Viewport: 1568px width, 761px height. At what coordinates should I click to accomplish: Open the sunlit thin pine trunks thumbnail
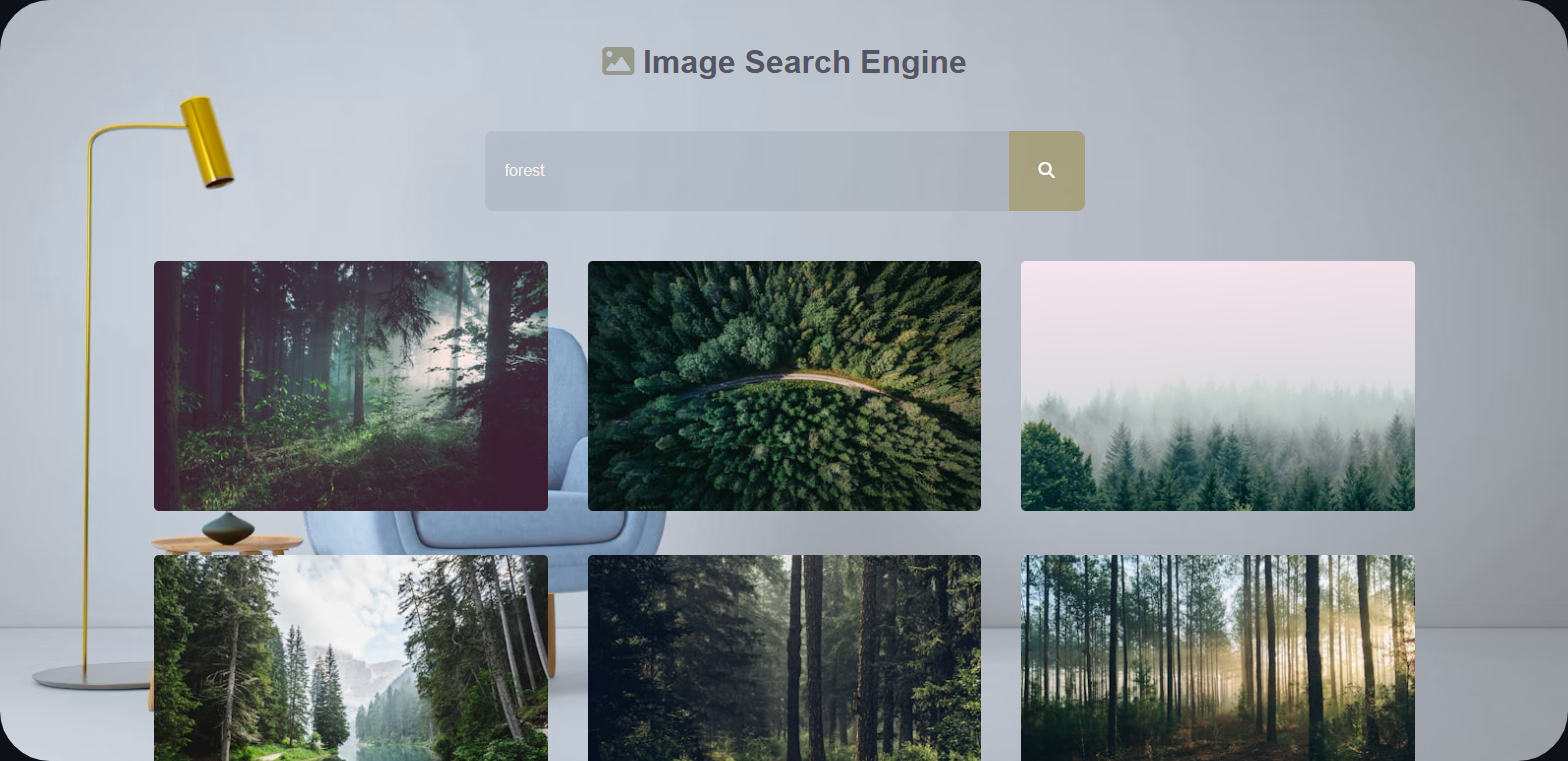pyautogui.click(x=1218, y=658)
